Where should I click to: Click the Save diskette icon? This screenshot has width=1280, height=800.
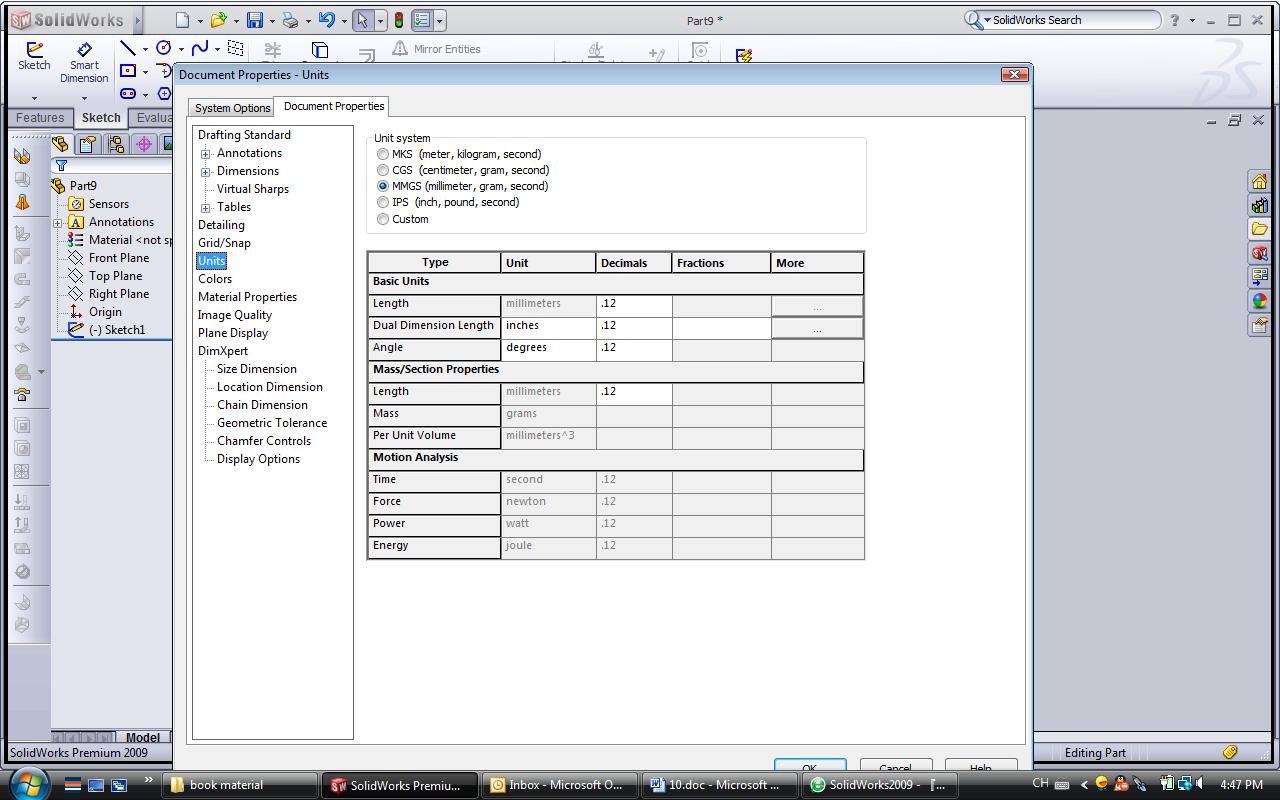coord(255,20)
